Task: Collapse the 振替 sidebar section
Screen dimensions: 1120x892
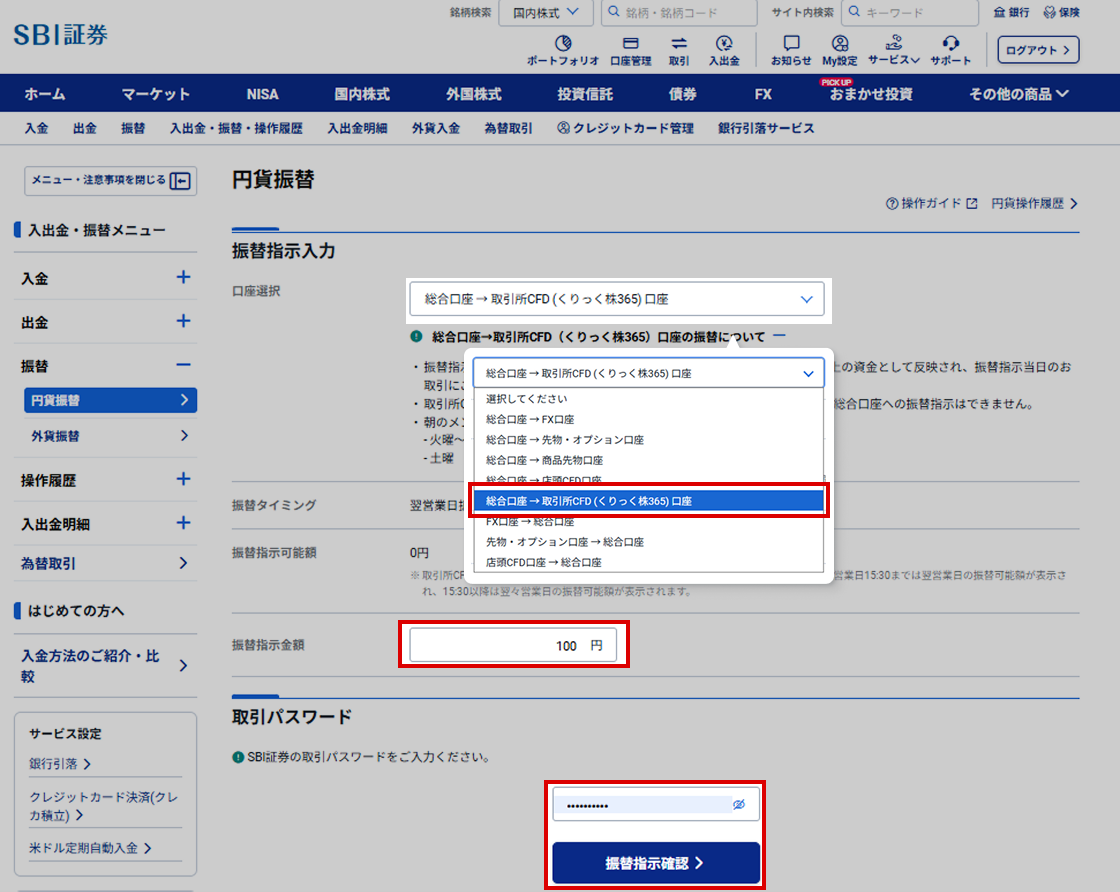Action: 183,365
